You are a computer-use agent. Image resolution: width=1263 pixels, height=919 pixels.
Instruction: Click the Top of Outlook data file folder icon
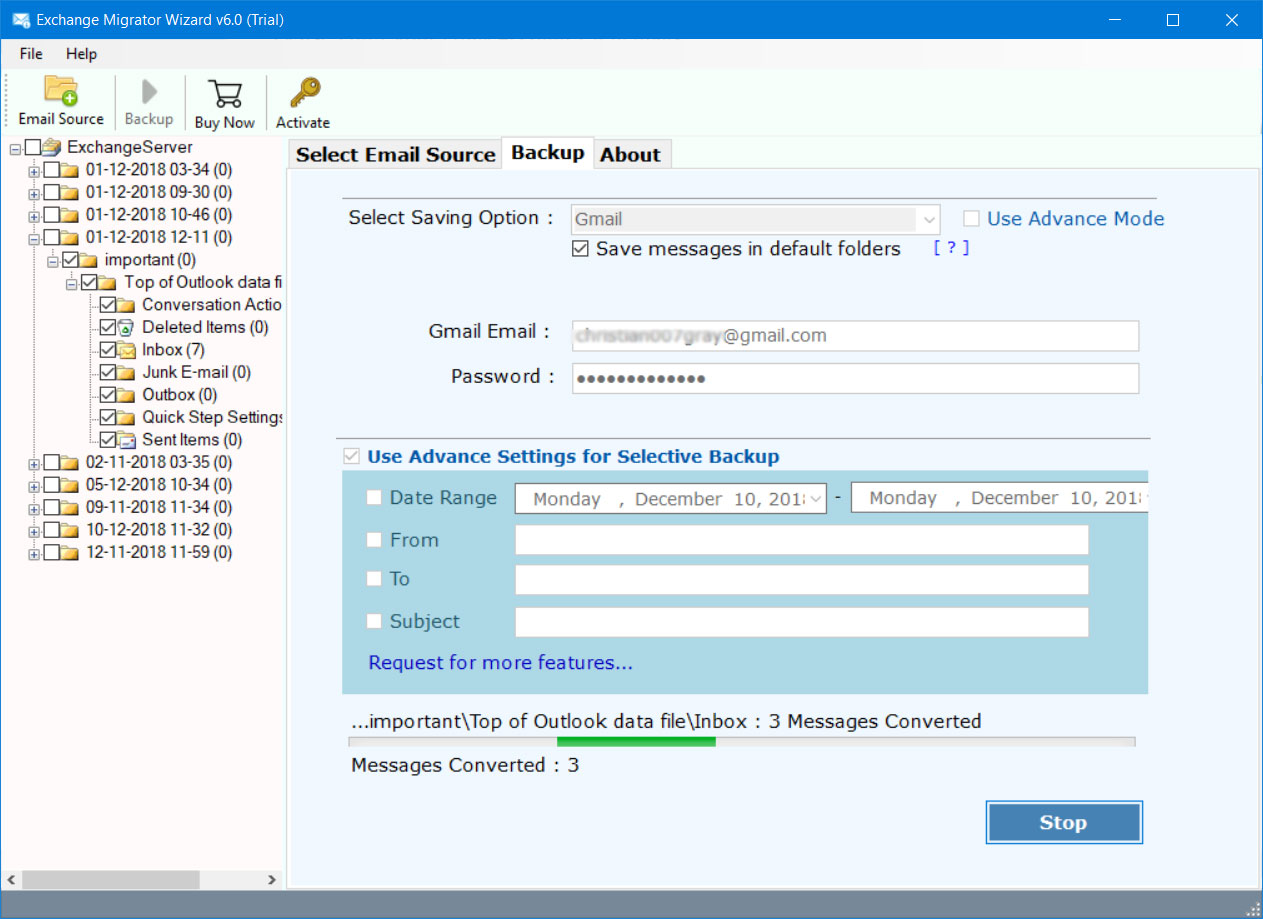[107, 282]
